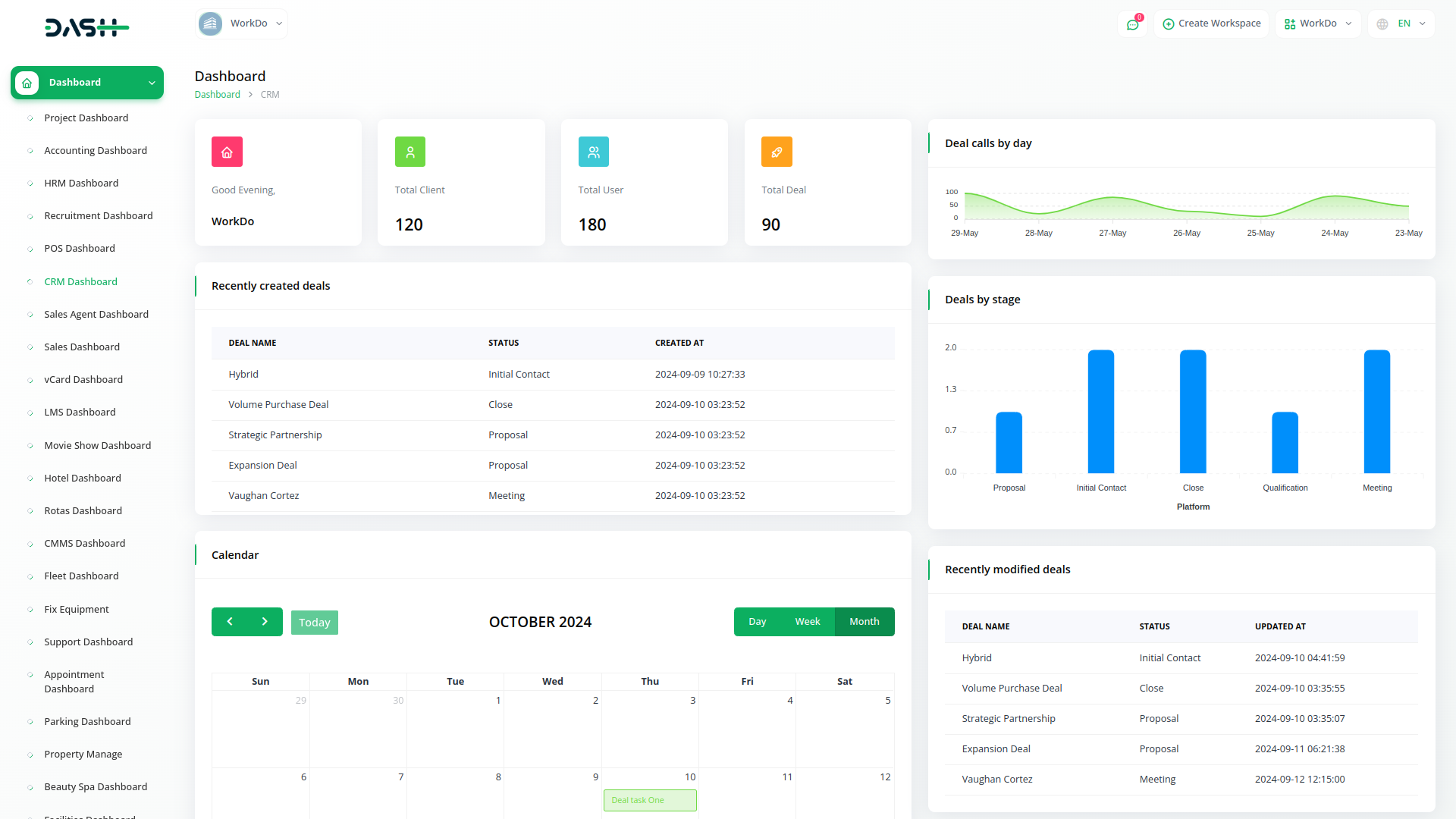The height and width of the screenshot is (819, 1456).
Task: Click the orange Total Deal icon
Action: pos(777,152)
